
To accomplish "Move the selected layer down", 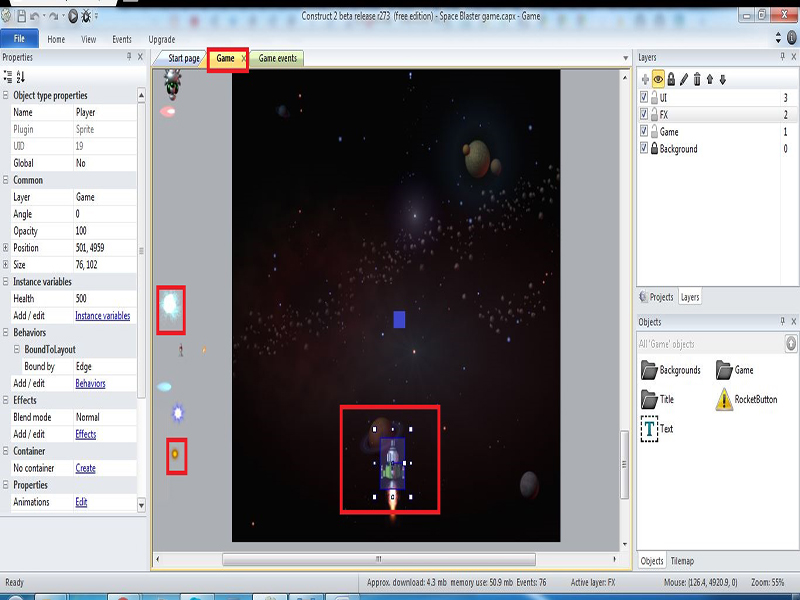I will [x=722, y=79].
